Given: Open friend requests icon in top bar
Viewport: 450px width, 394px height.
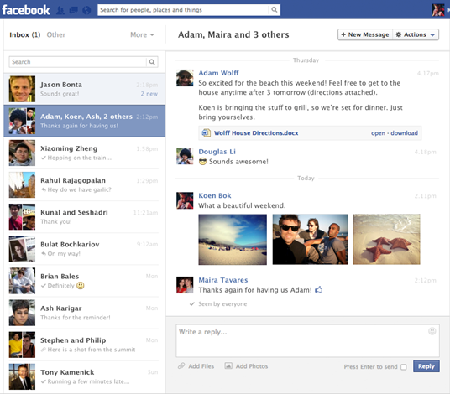Looking at the screenshot, I should tap(60, 10).
